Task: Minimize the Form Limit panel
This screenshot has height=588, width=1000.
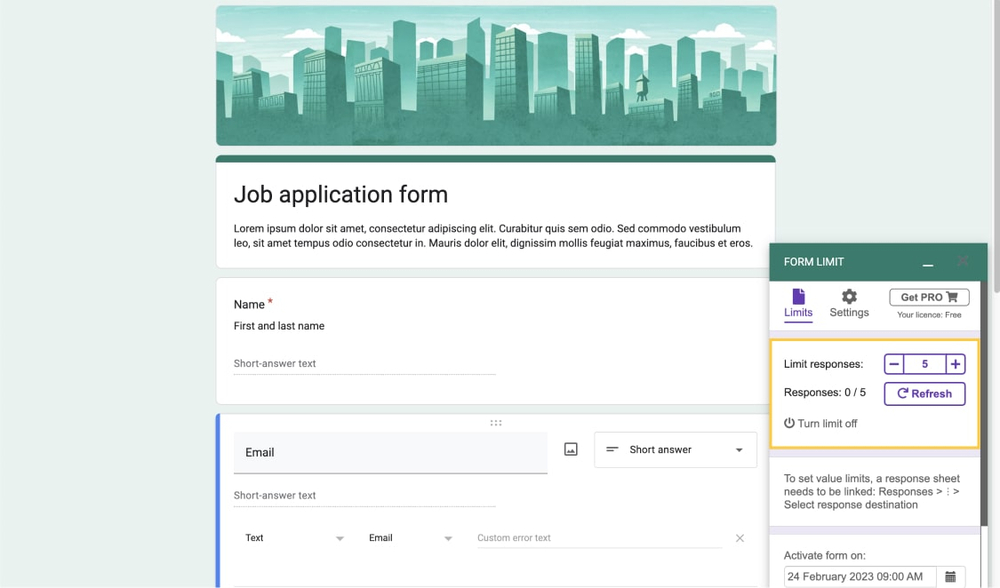Action: [928, 263]
